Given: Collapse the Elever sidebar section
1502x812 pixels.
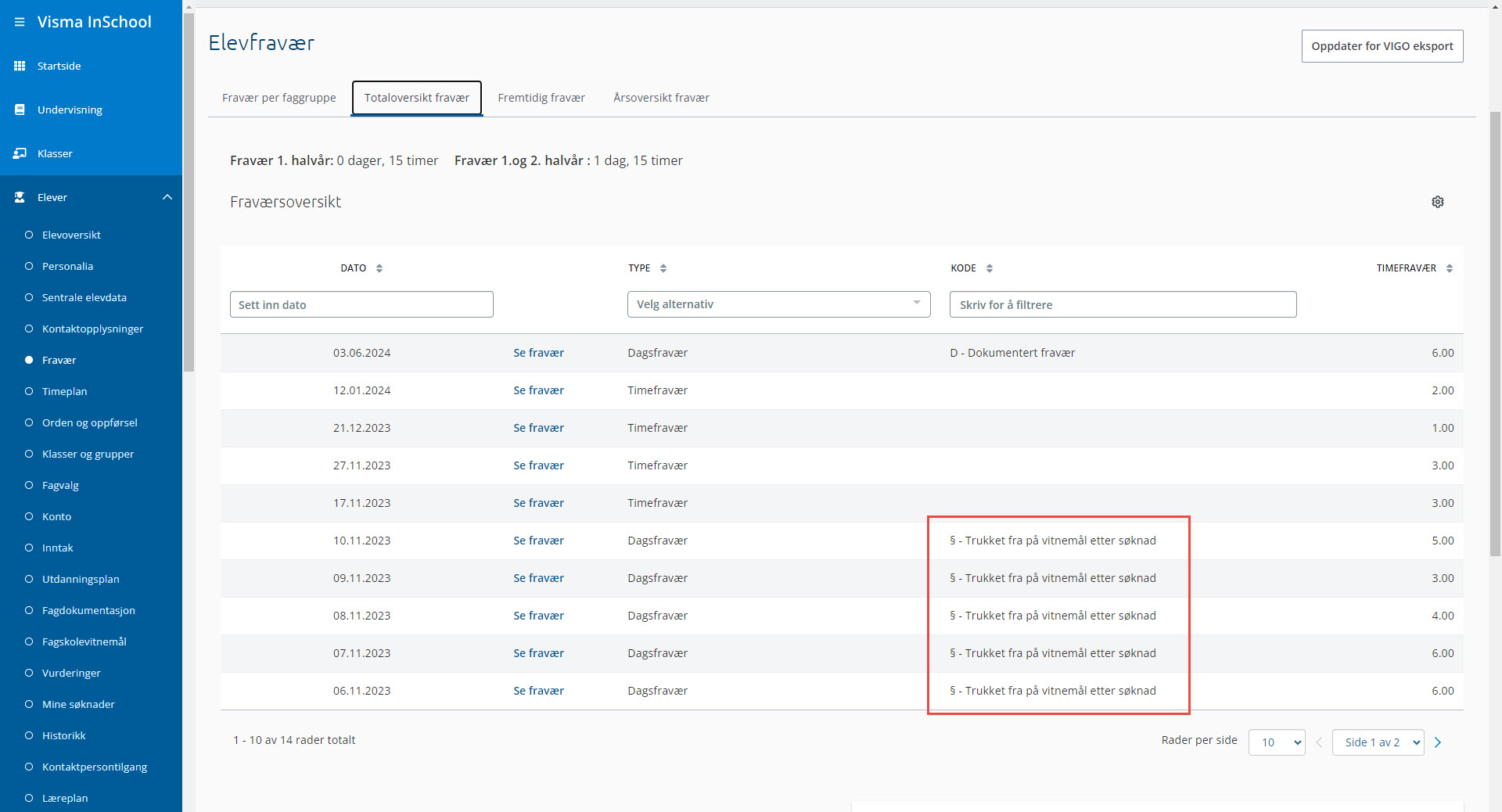Looking at the screenshot, I should tap(167, 197).
